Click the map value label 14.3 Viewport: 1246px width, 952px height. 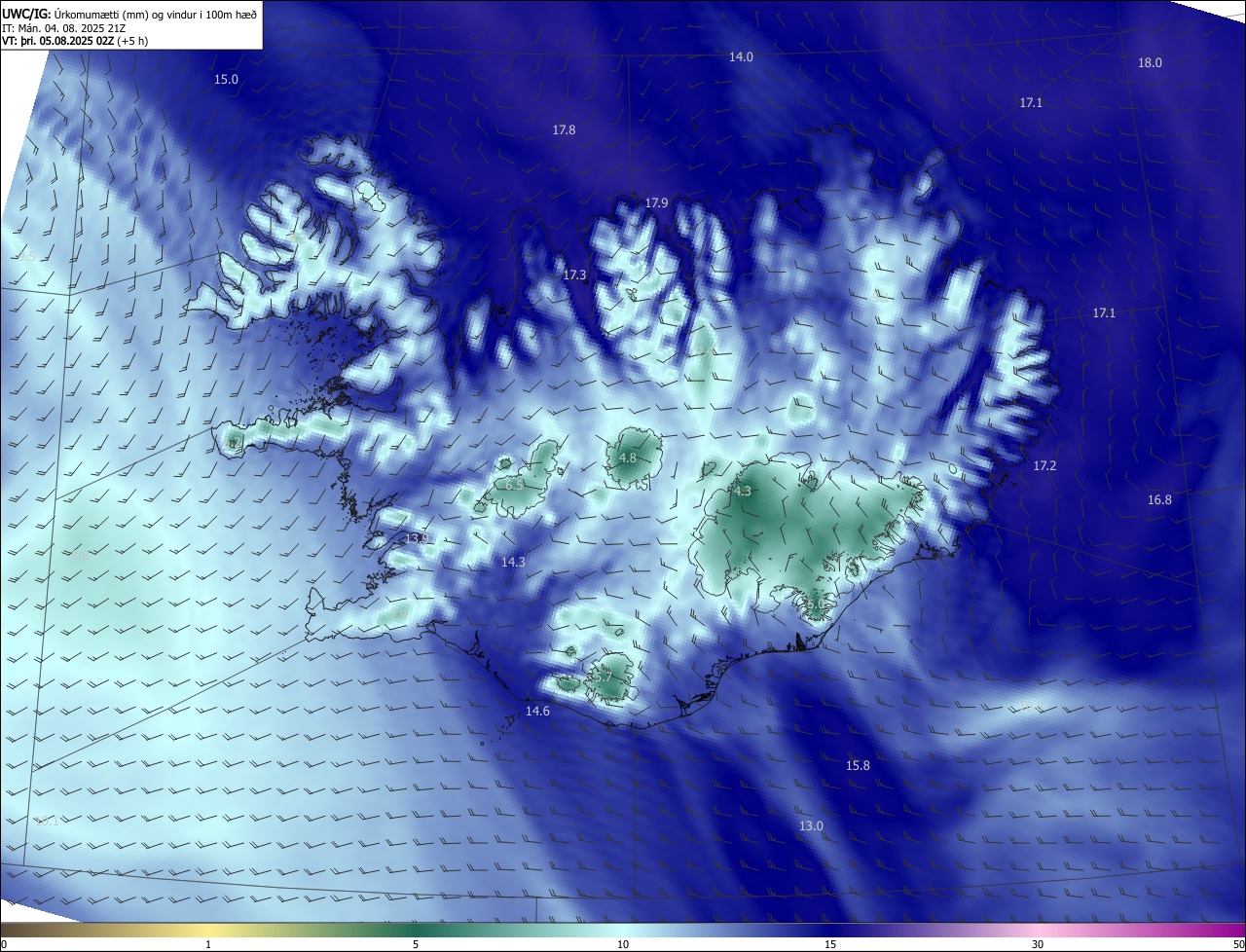[x=513, y=563]
